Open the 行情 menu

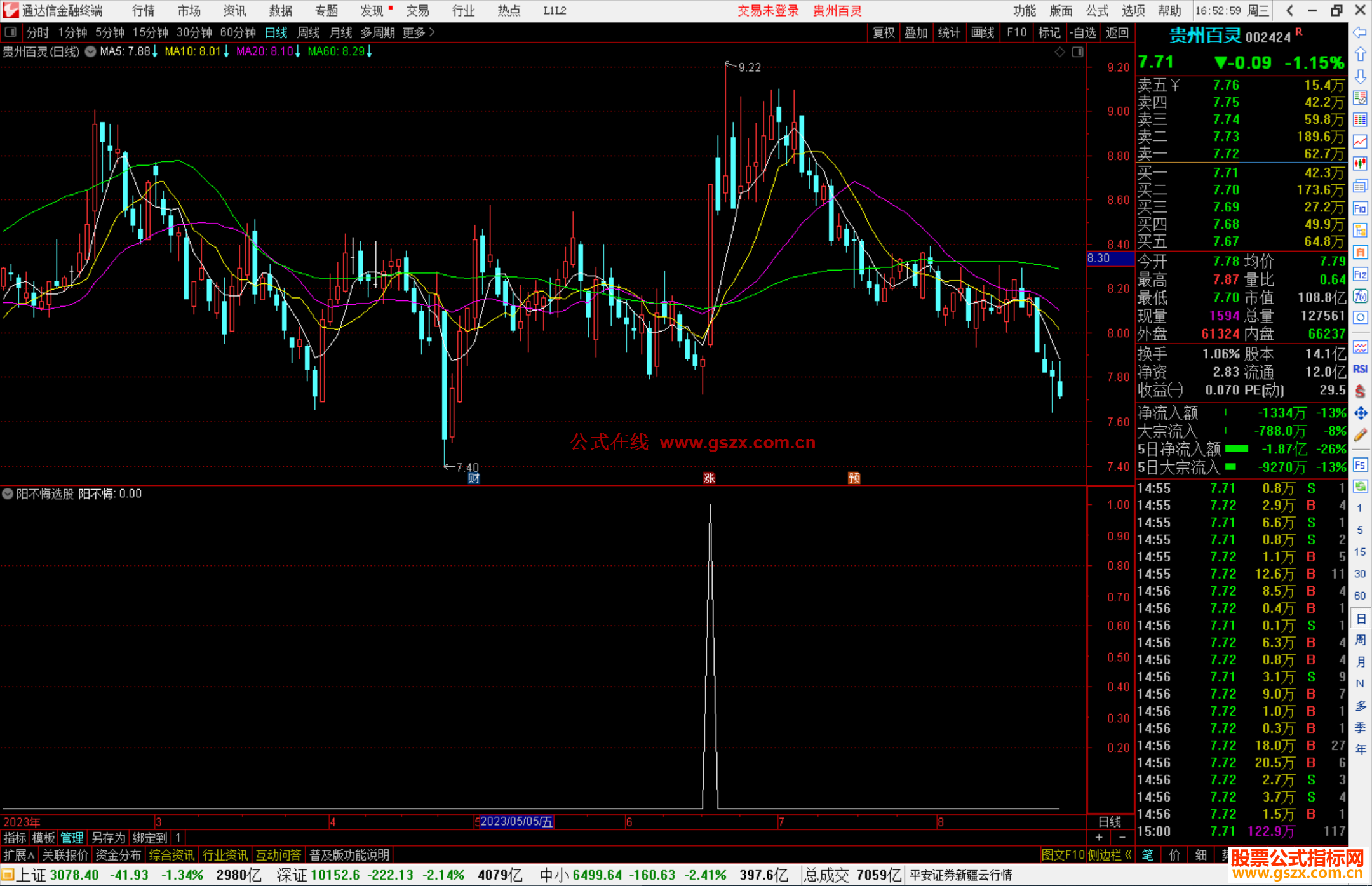click(x=143, y=11)
